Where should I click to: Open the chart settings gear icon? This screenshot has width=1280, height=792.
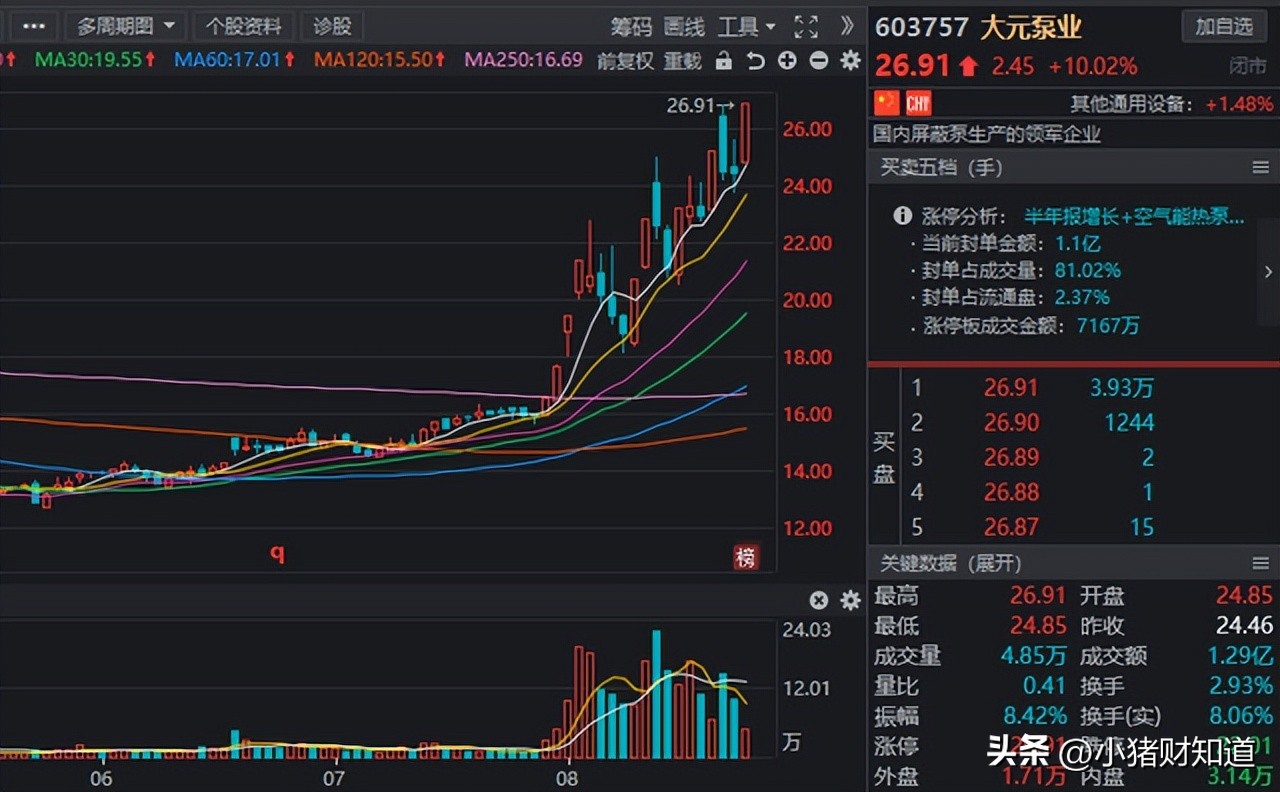849,61
